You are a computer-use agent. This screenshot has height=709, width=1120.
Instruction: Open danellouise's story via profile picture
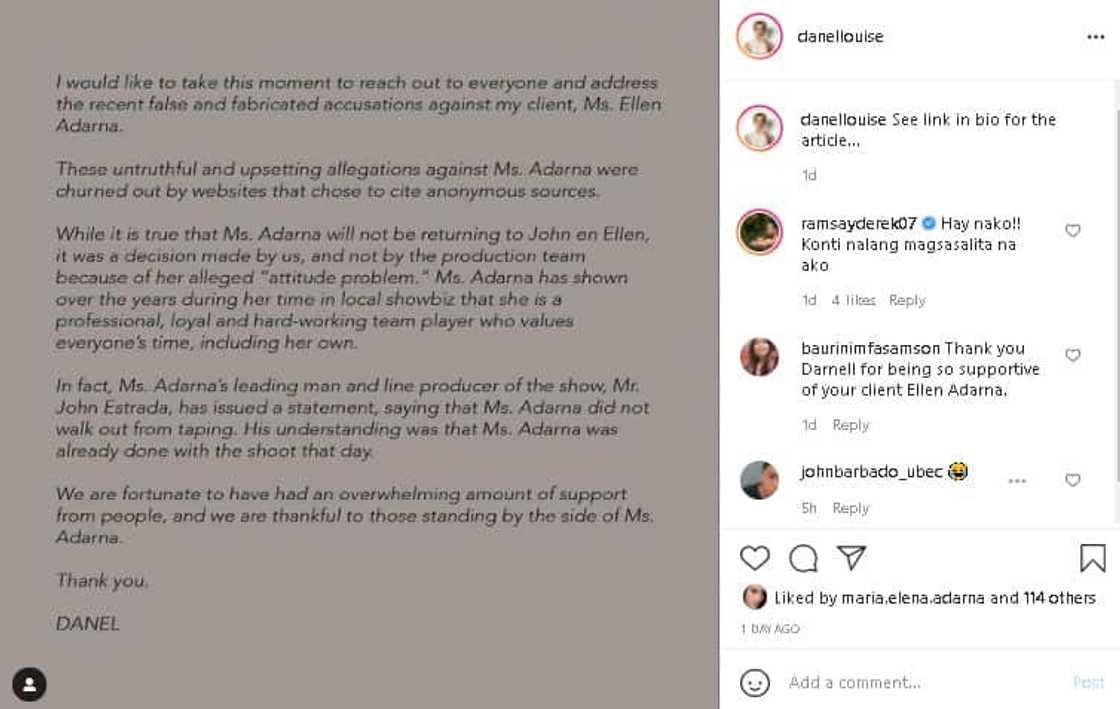[760, 36]
